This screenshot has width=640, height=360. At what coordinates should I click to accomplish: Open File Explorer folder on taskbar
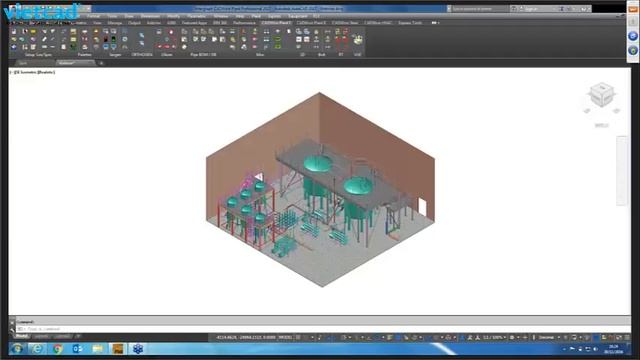98,349
